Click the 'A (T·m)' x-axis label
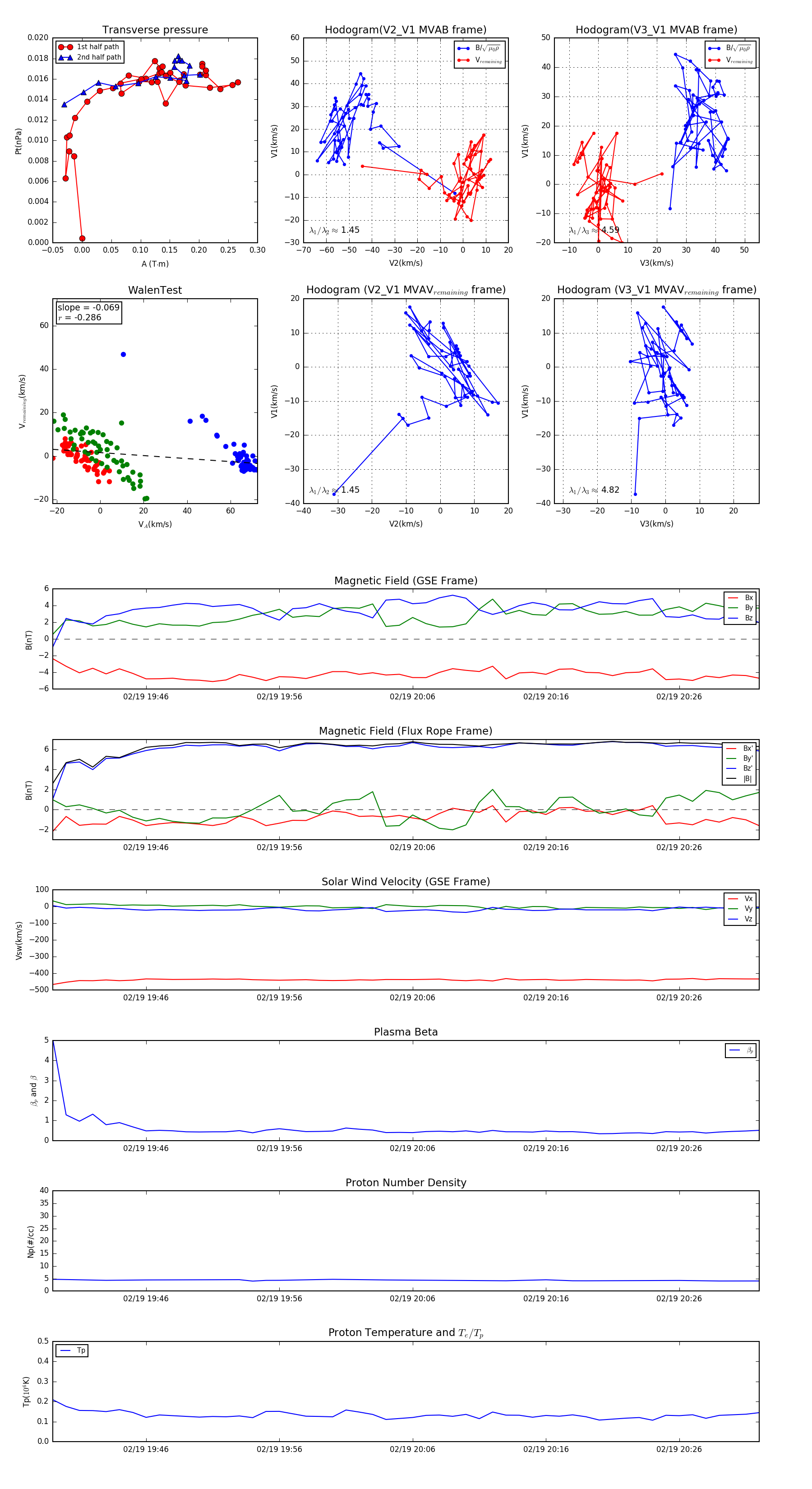The width and height of the screenshot is (812, 1489). (155, 264)
